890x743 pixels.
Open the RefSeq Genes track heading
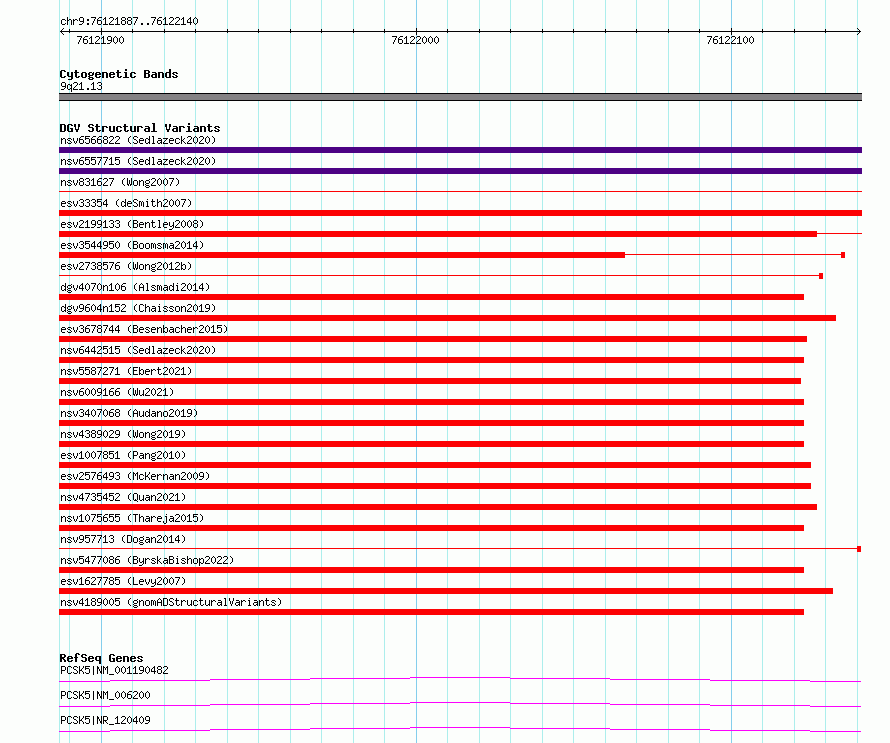click(101, 658)
